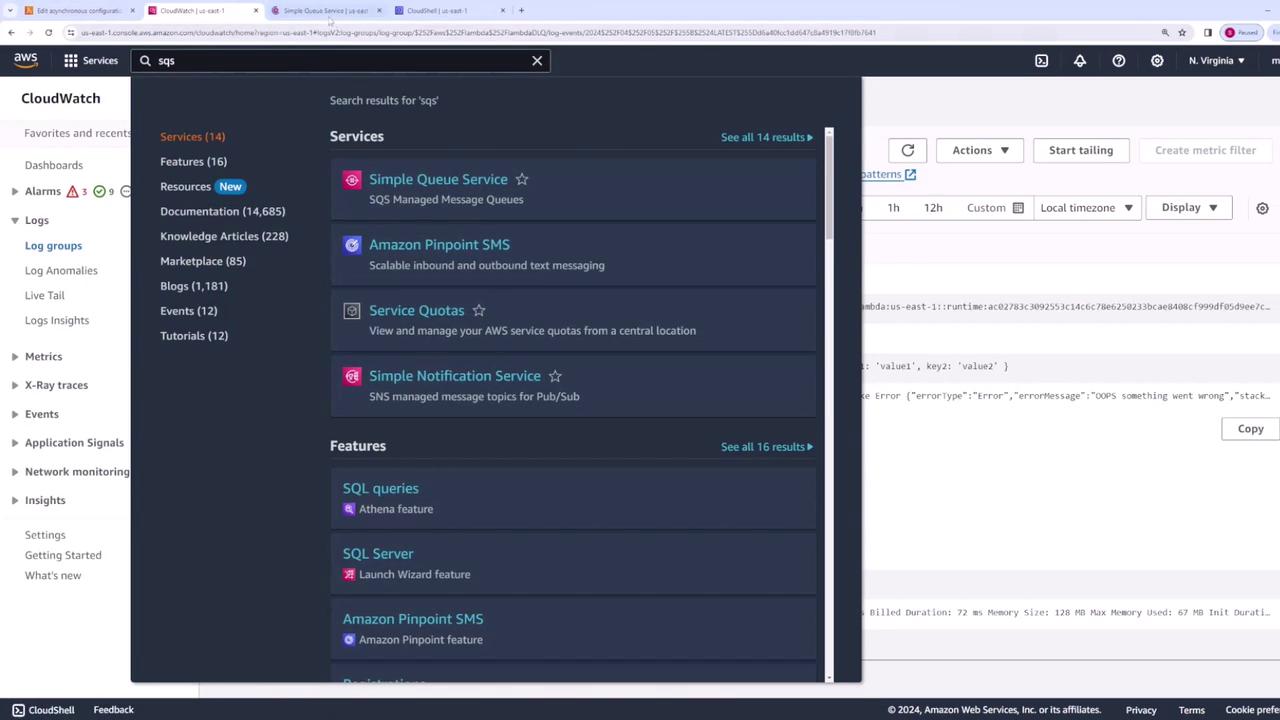Open the Display dropdown
Screen dimensions: 1280x720
tap(1189, 208)
